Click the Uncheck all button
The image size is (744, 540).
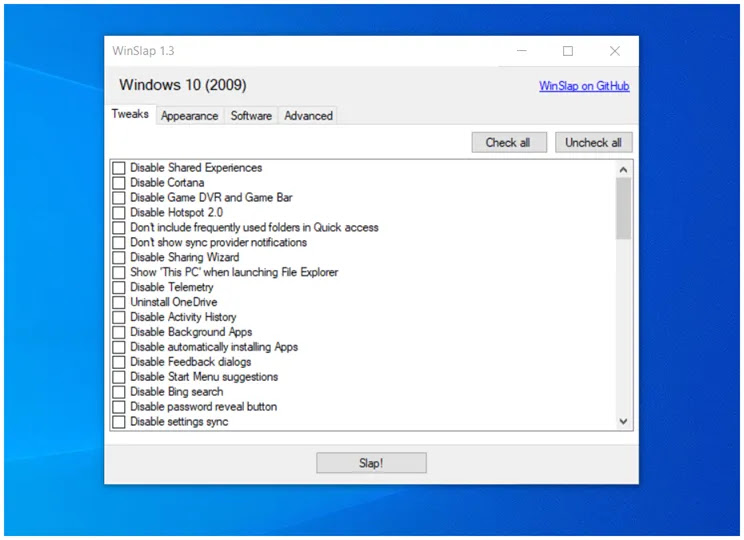594,142
